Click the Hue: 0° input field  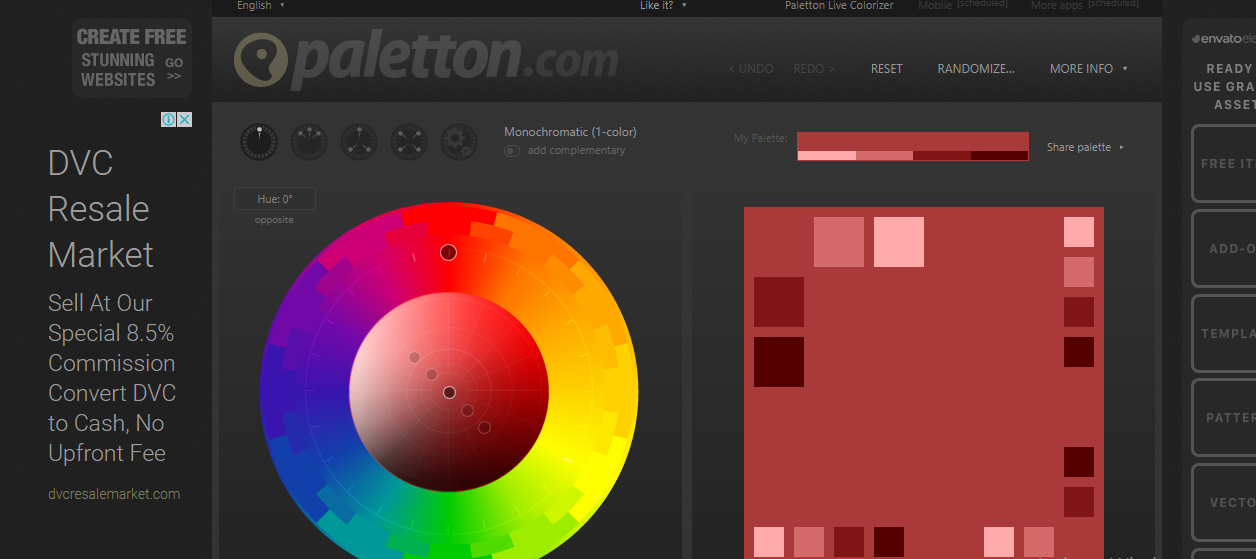click(275, 199)
